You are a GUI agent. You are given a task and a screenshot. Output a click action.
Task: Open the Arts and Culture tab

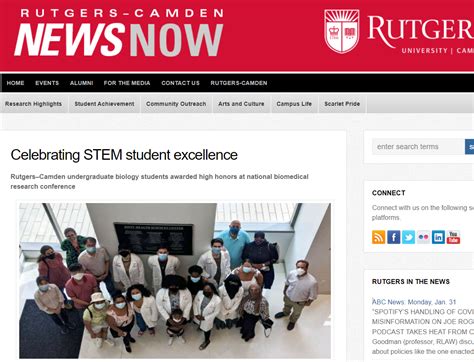coord(241,104)
